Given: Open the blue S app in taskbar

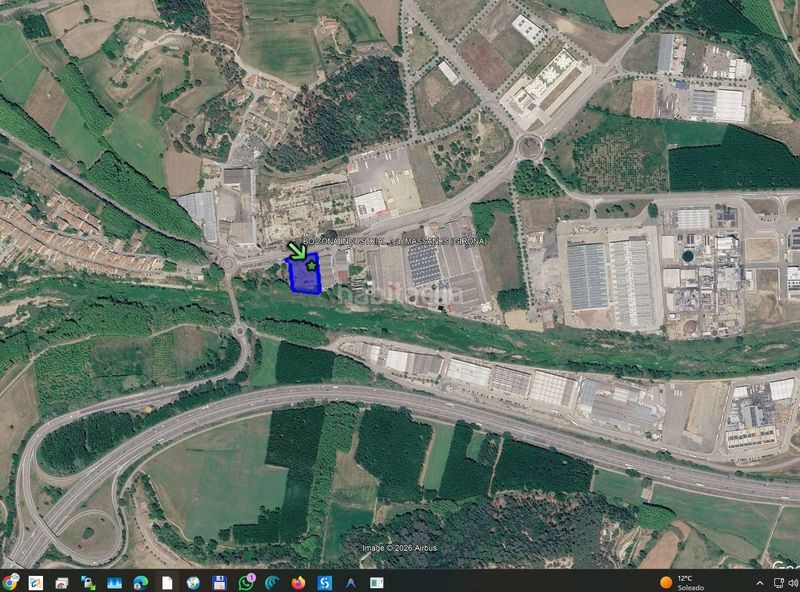Looking at the screenshot, I should pos(324,582).
